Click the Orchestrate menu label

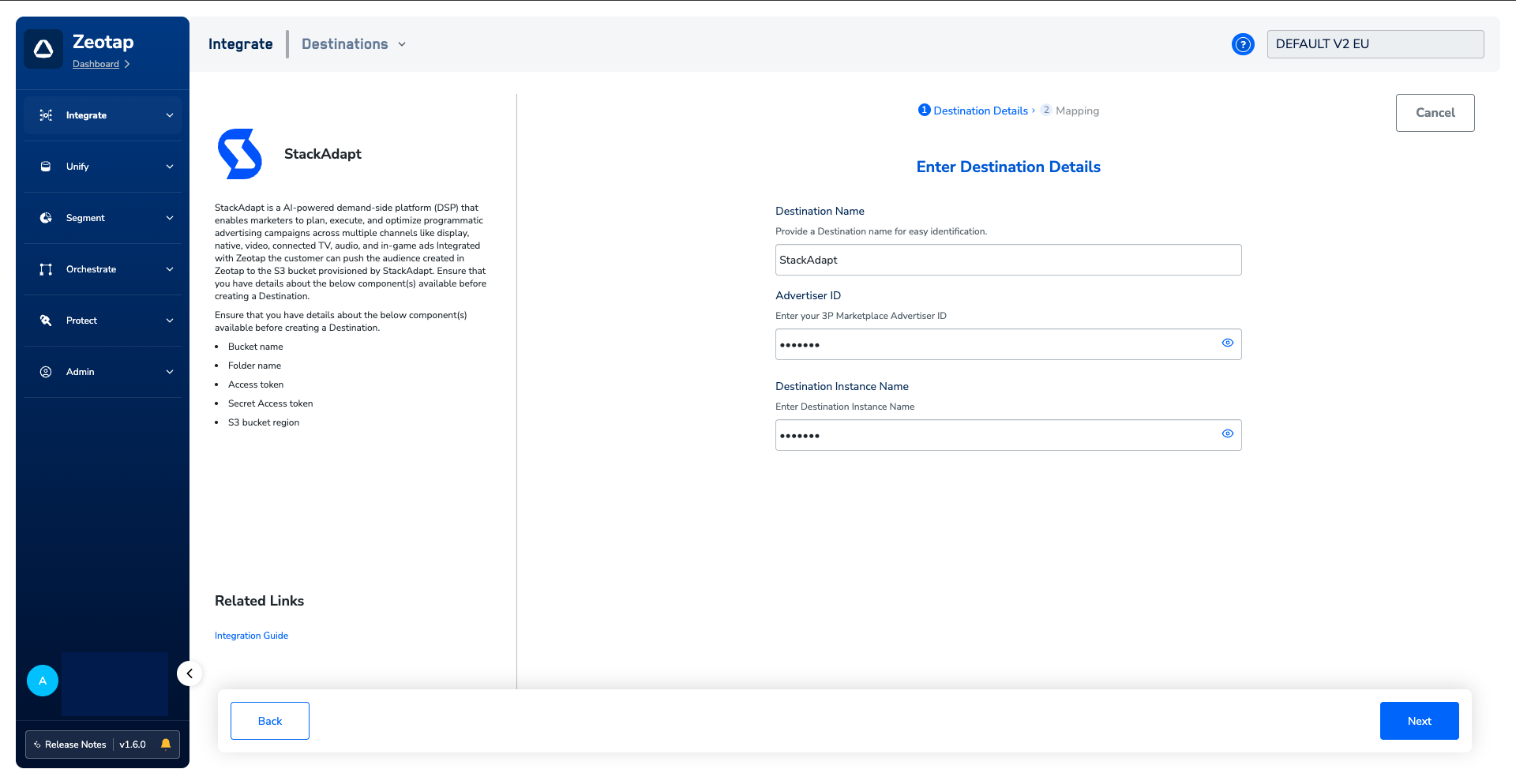[x=91, y=269]
